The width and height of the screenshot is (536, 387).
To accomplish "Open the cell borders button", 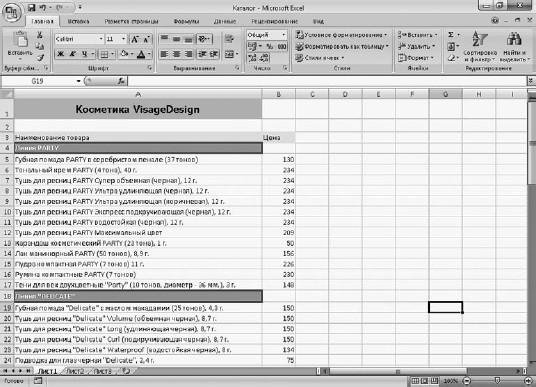I will 104,54.
